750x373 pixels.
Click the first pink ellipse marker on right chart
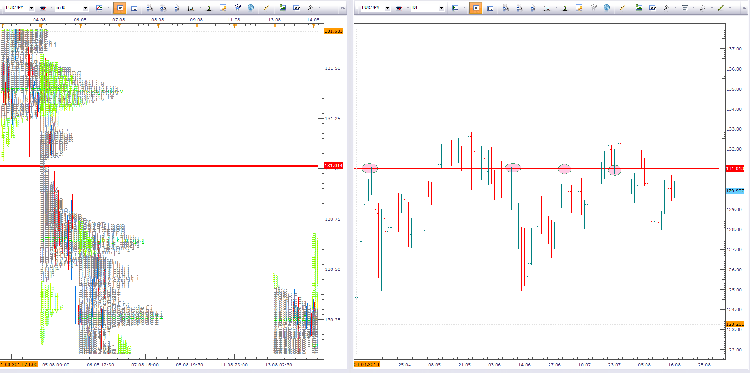(x=370, y=168)
